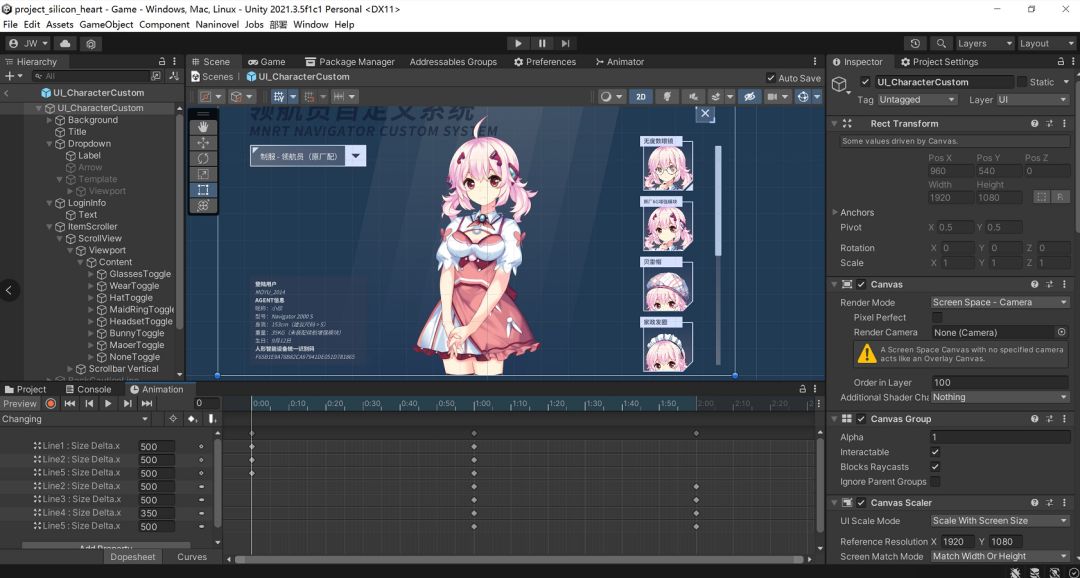Click the Add Keyframe icon in Animation
This screenshot has width=1080, height=578.
pyautogui.click(x=192, y=419)
